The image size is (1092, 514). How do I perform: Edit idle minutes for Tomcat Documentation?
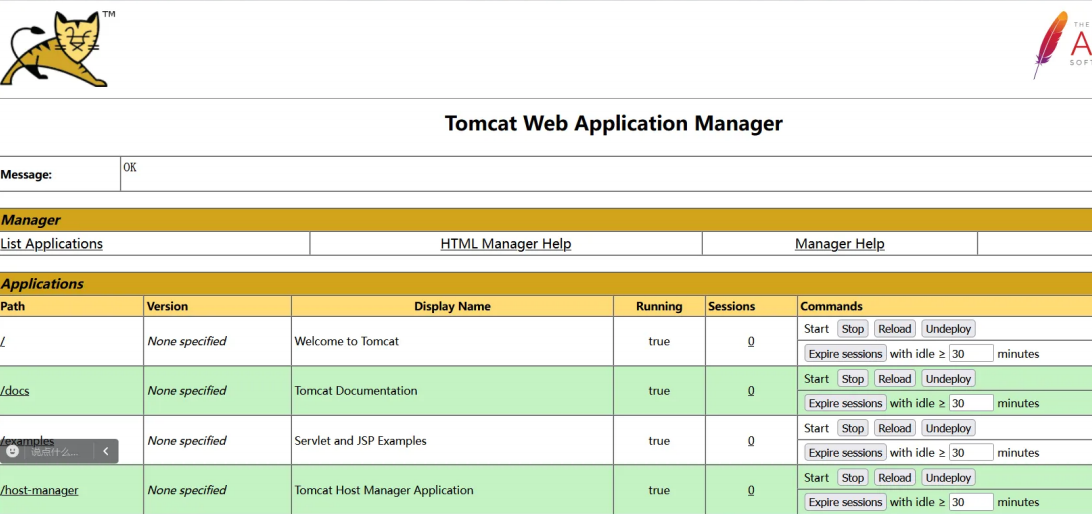click(x=971, y=403)
